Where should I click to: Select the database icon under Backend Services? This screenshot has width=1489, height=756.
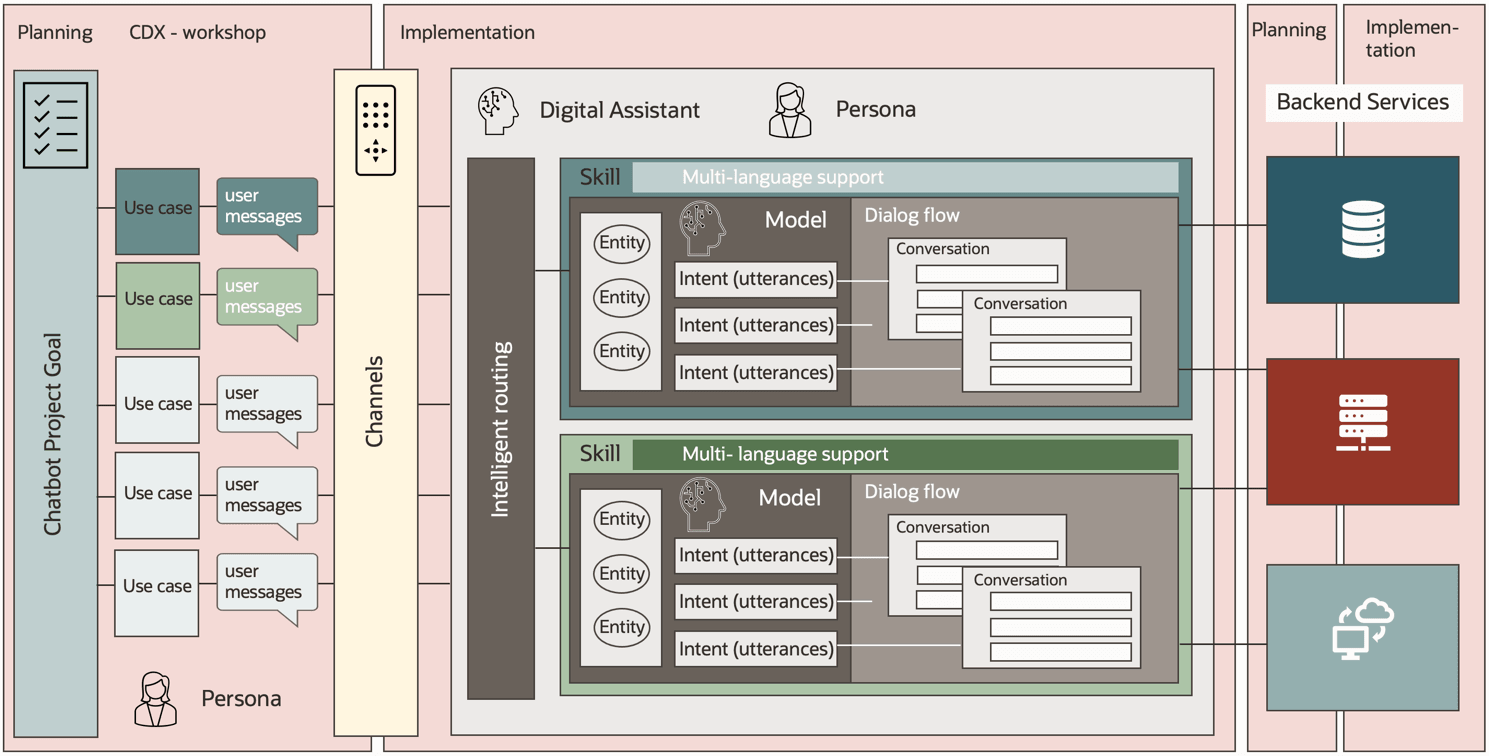(x=1362, y=230)
